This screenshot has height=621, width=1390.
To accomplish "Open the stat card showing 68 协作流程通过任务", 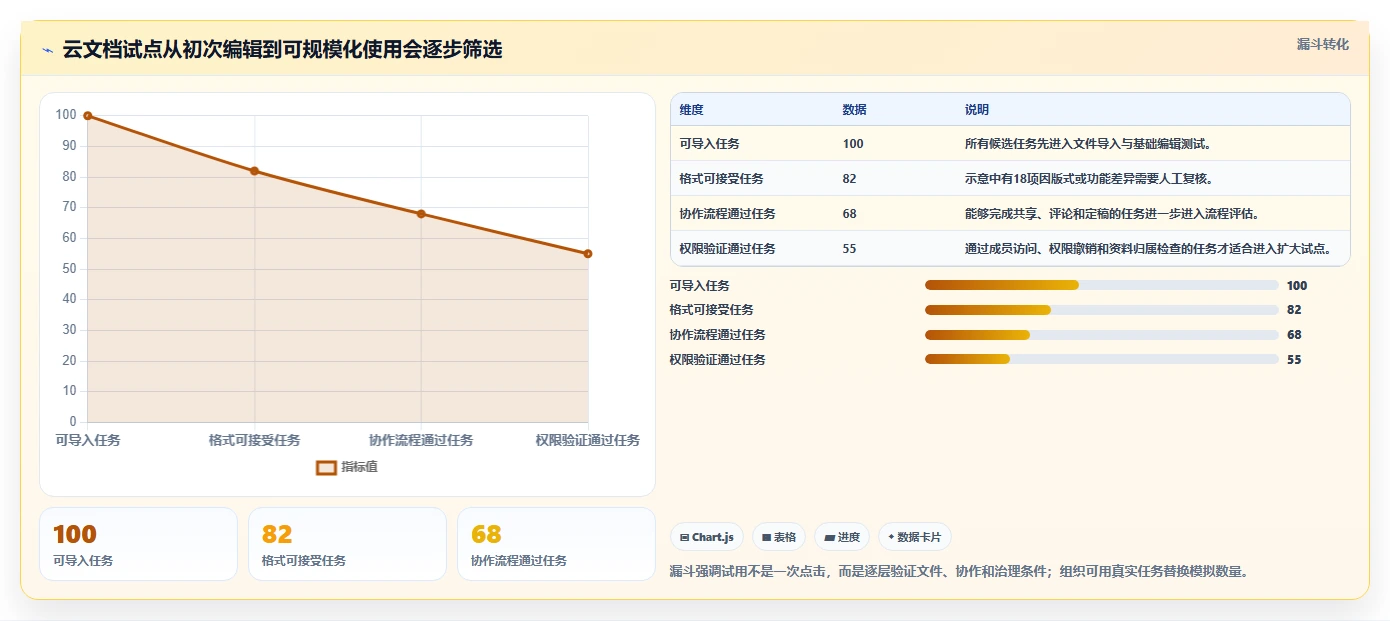I will coord(556,544).
